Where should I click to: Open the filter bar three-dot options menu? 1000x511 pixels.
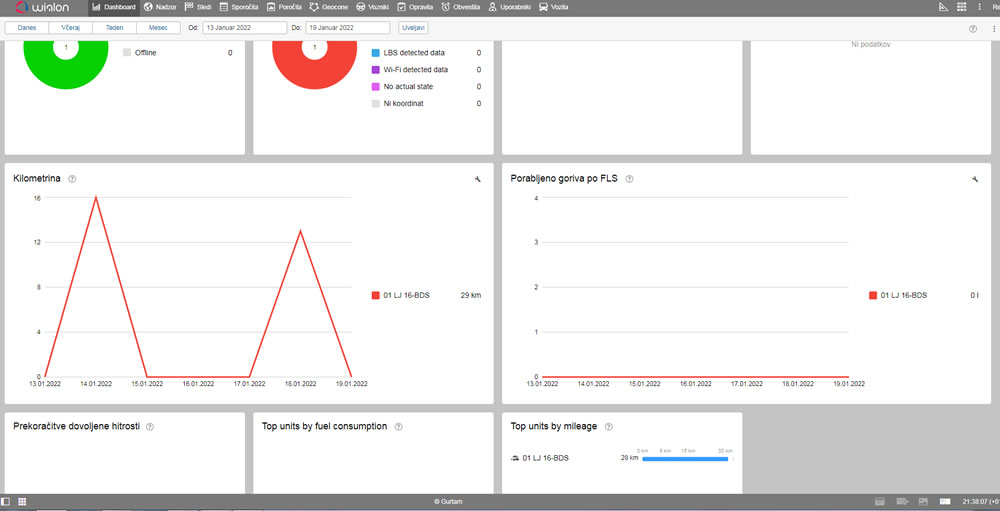(x=994, y=29)
